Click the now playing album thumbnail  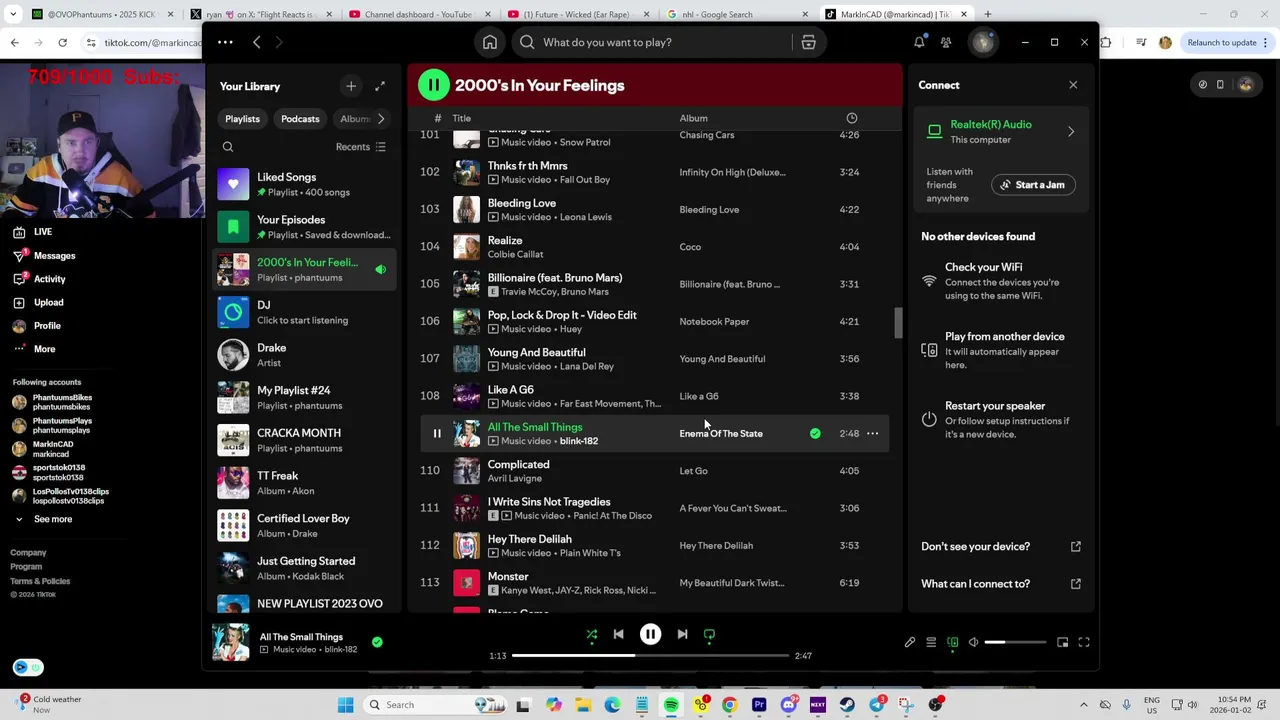(231, 643)
